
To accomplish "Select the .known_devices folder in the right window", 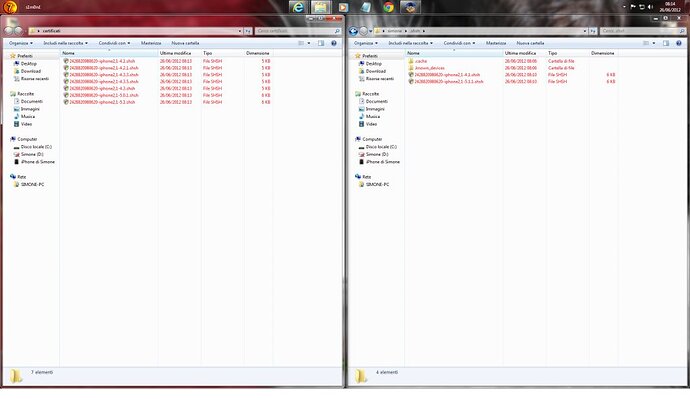I will click(x=427, y=67).
